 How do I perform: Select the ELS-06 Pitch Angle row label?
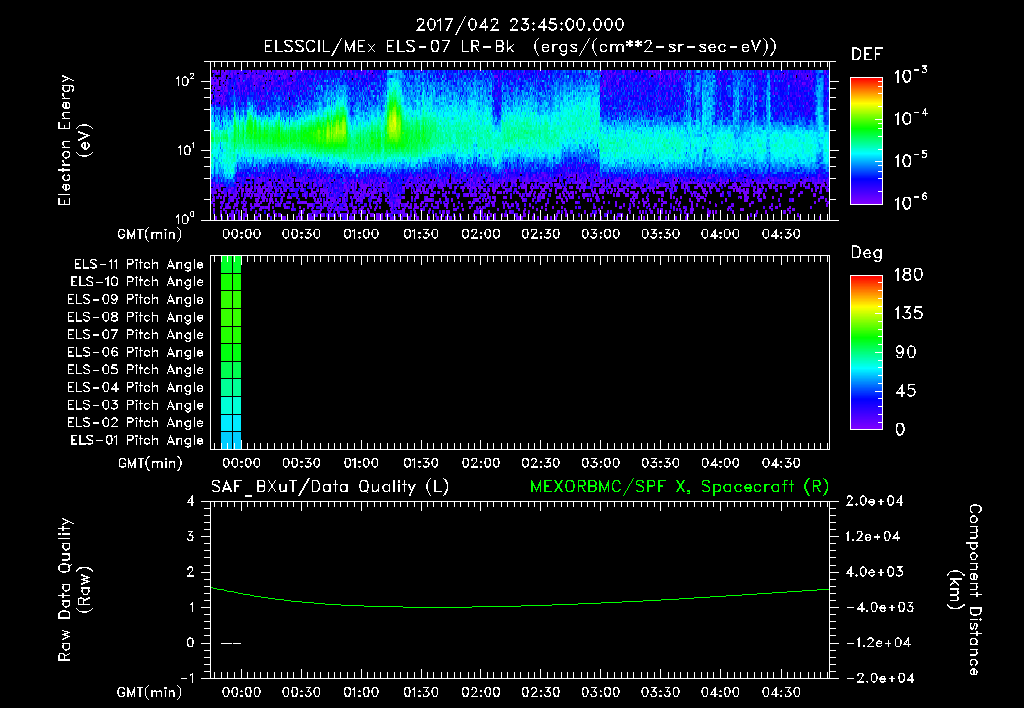(135, 353)
